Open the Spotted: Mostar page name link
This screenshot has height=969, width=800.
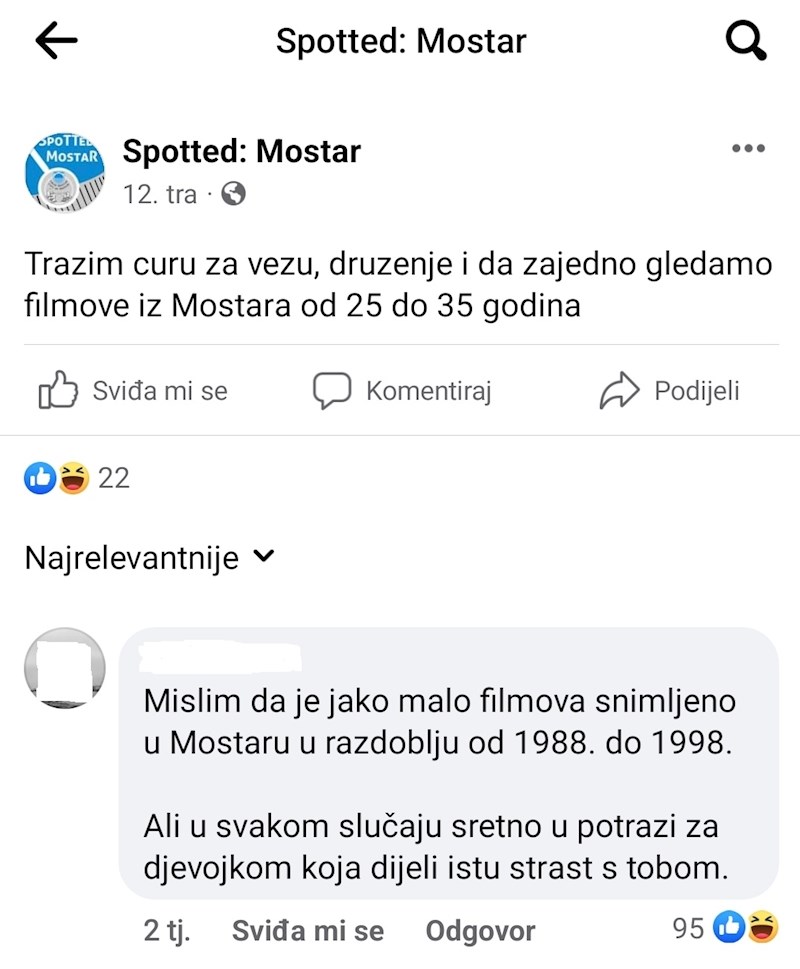click(241, 151)
